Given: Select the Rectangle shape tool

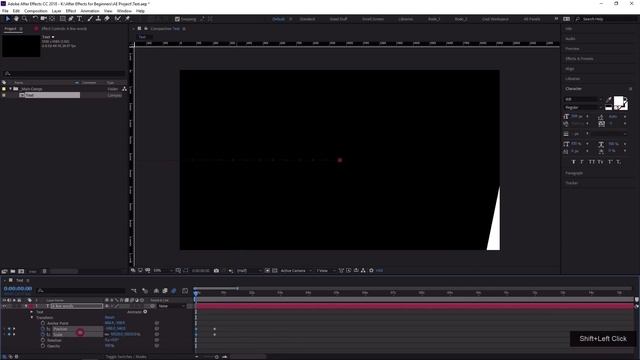Looking at the screenshot, I should pyautogui.click(x=62, y=19).
